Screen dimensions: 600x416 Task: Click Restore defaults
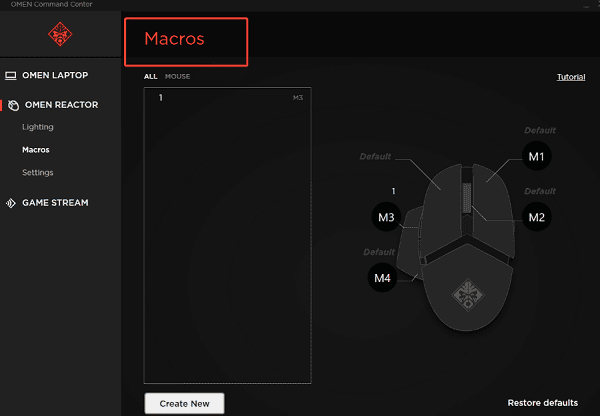(x=542, y=403)
